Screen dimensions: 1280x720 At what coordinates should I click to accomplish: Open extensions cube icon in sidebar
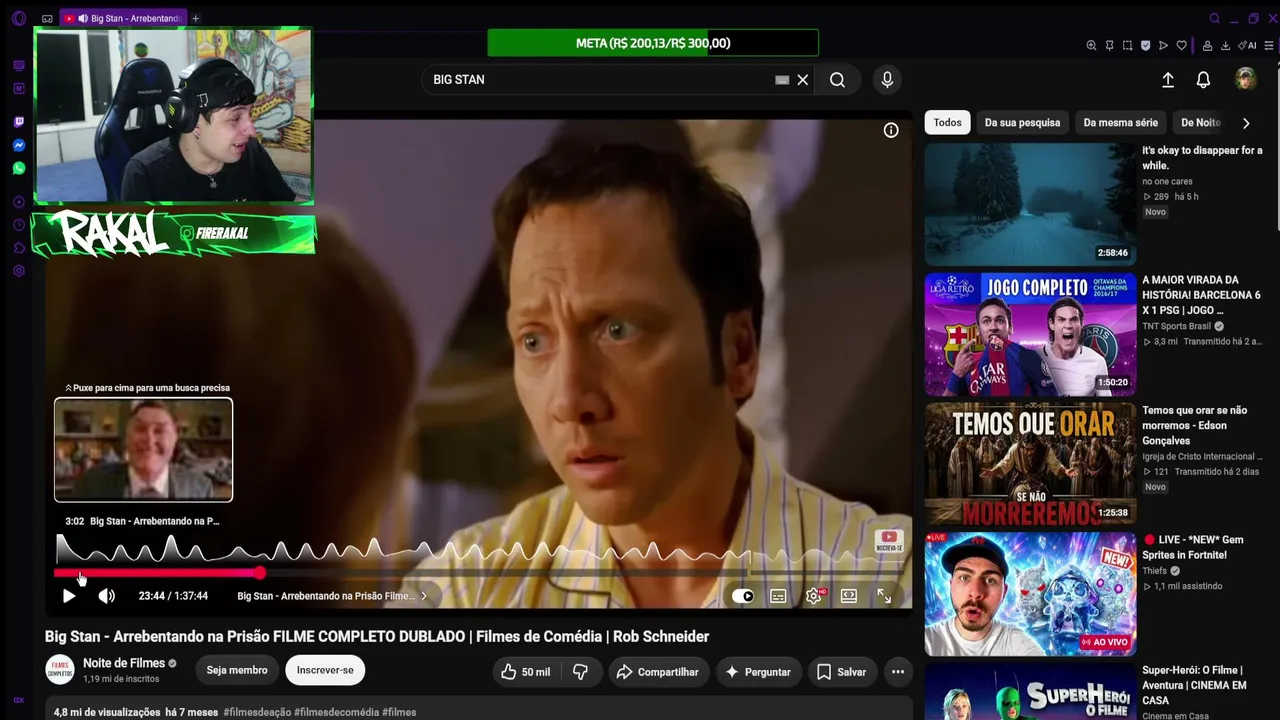point(19,248)
